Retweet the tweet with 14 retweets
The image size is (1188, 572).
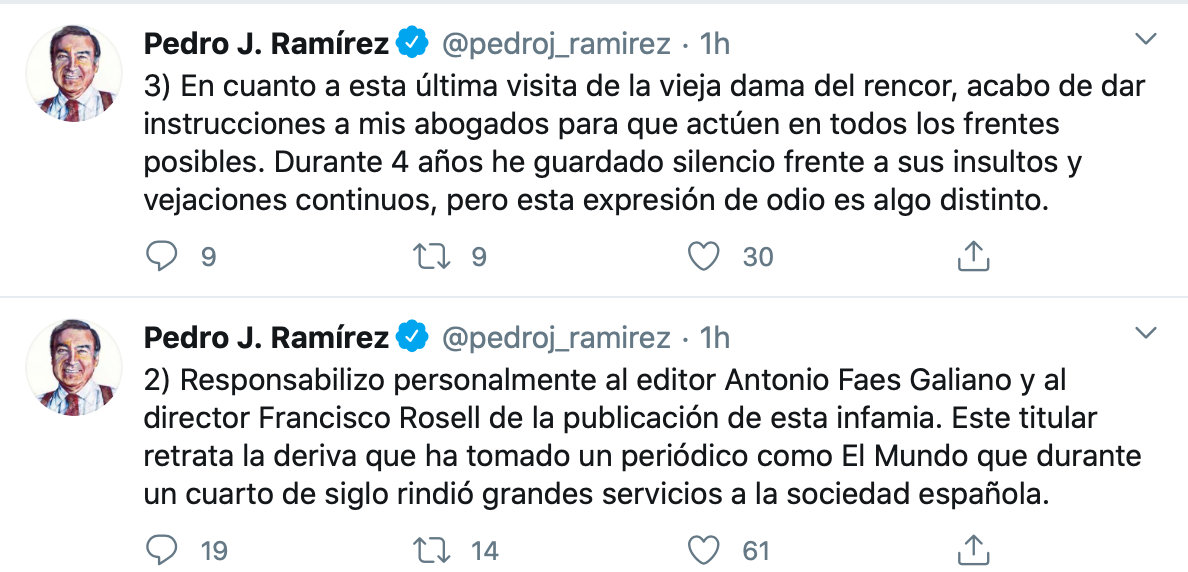(x=430, y=550)
